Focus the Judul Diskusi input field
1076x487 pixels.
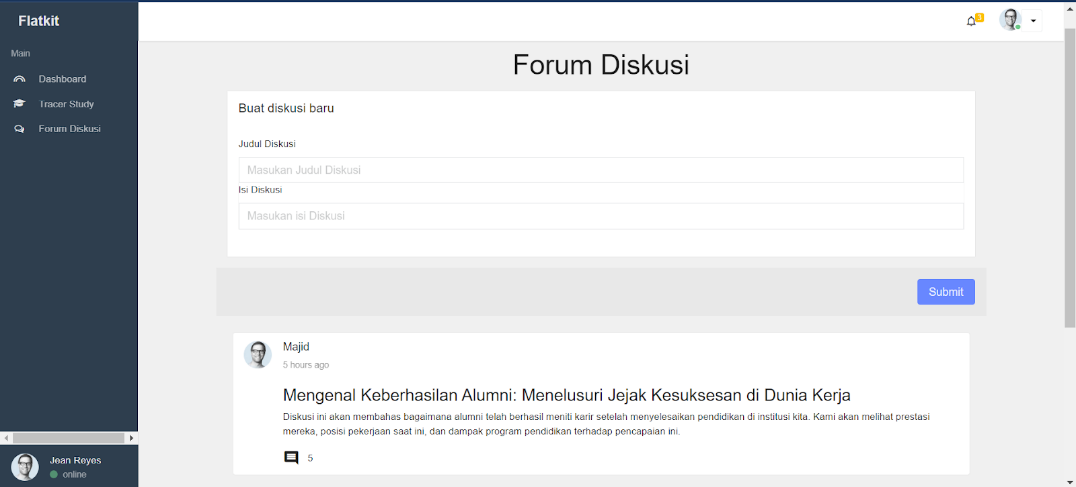point(600,170)
